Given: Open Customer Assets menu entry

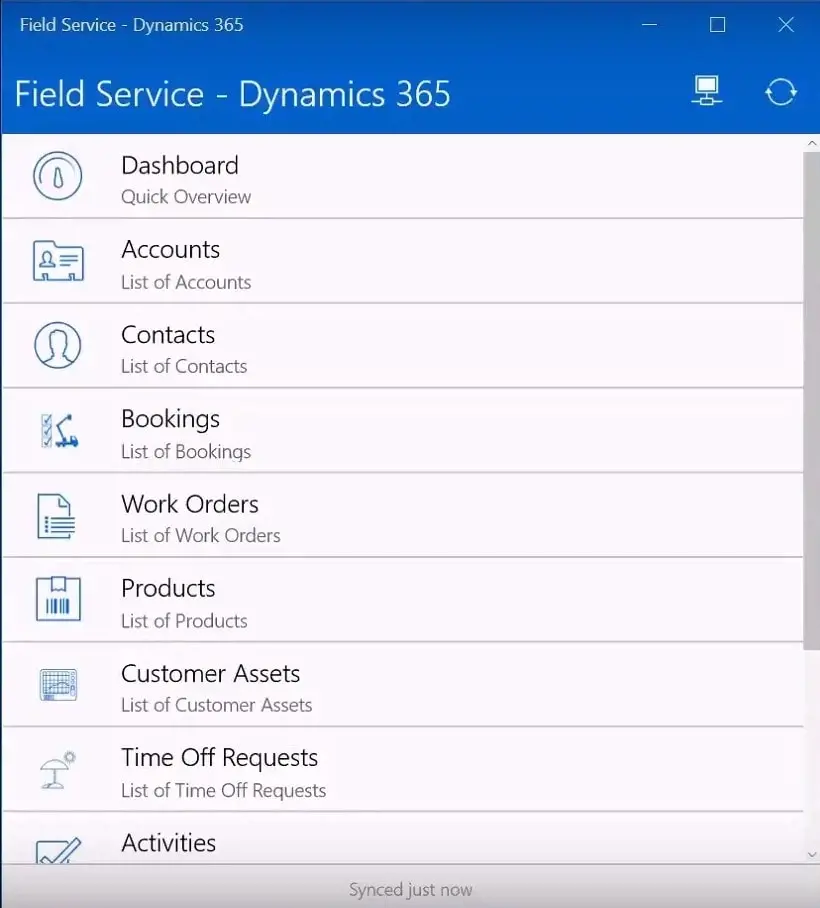Looking at the screenshot, I should pyautogui.click(x=402, y=684).
